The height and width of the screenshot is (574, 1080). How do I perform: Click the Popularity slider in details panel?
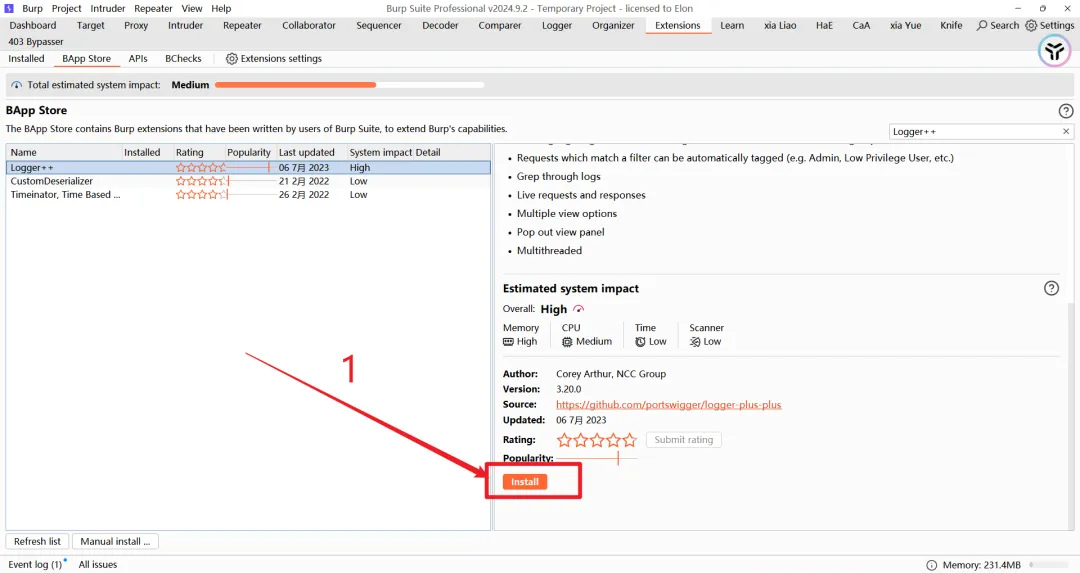click(596, 458)
